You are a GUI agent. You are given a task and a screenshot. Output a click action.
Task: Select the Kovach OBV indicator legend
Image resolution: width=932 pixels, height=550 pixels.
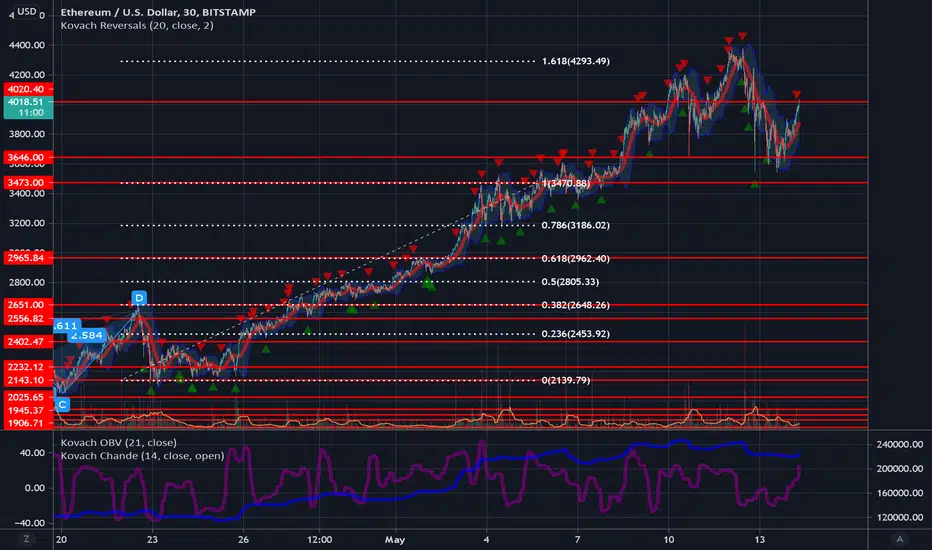(x=118, y=442)
